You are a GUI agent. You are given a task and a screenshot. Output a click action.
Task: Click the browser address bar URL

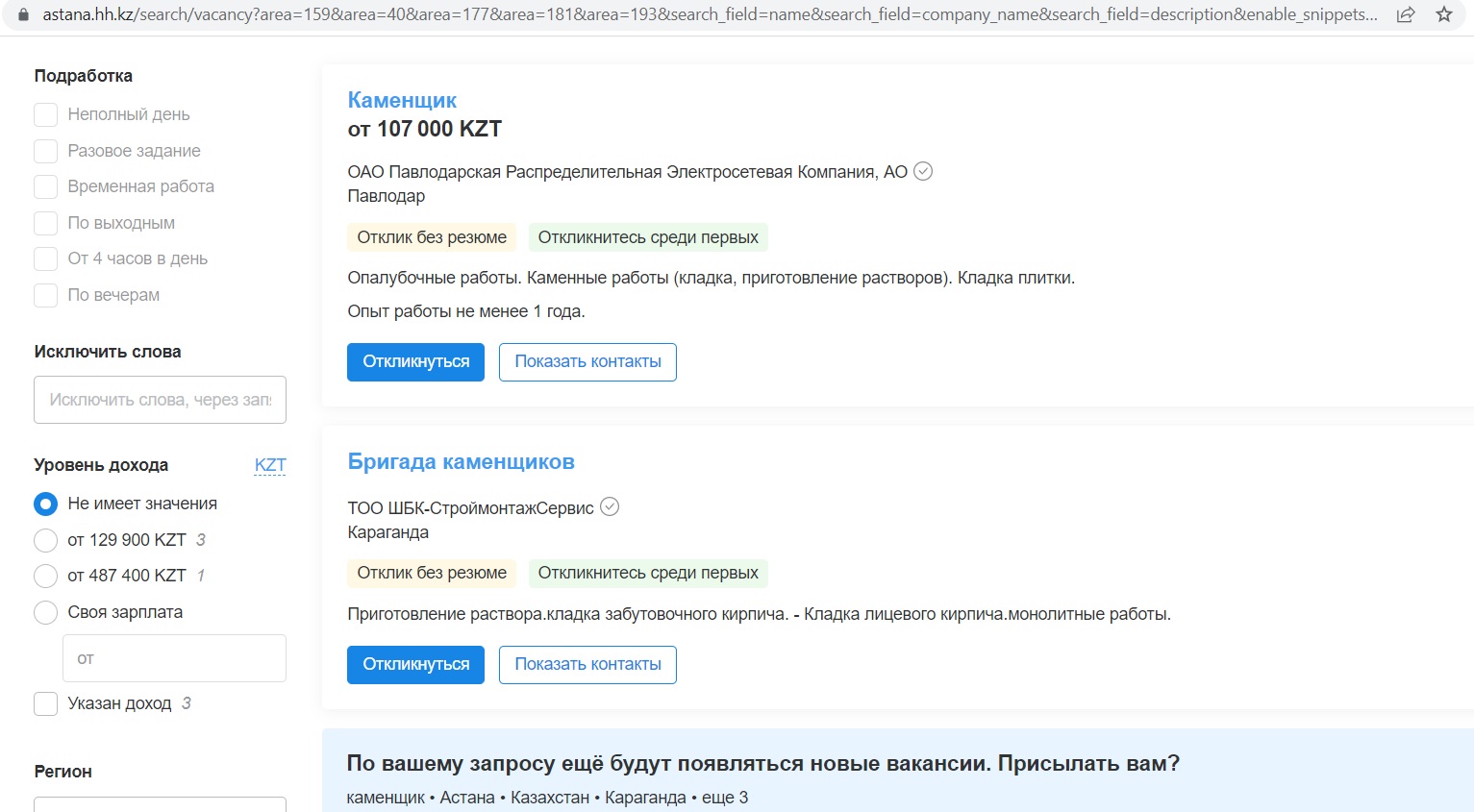click(x=710, y=14)
